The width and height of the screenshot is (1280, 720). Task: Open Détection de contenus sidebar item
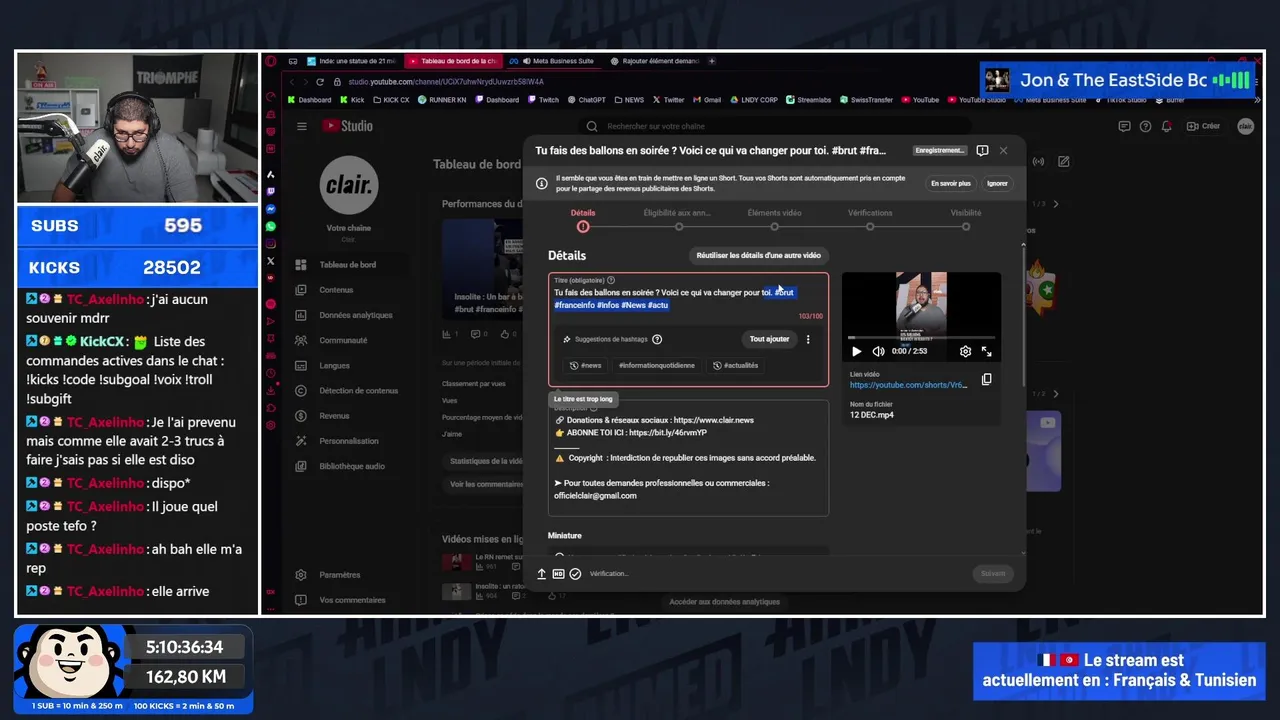click(358, 391)
